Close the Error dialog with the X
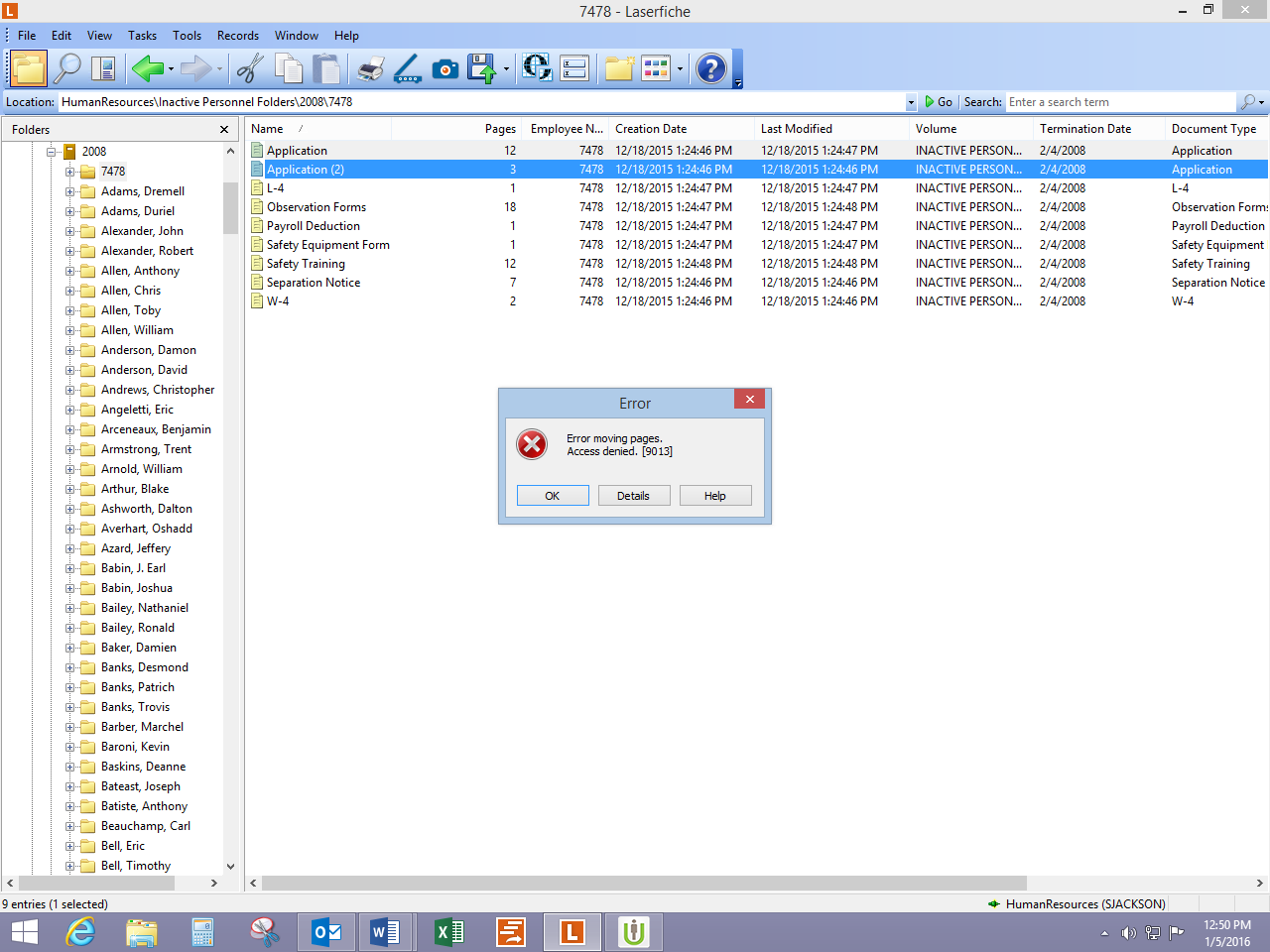The height and width of the screenshot is (952, 1270). (x=750, y=399)
